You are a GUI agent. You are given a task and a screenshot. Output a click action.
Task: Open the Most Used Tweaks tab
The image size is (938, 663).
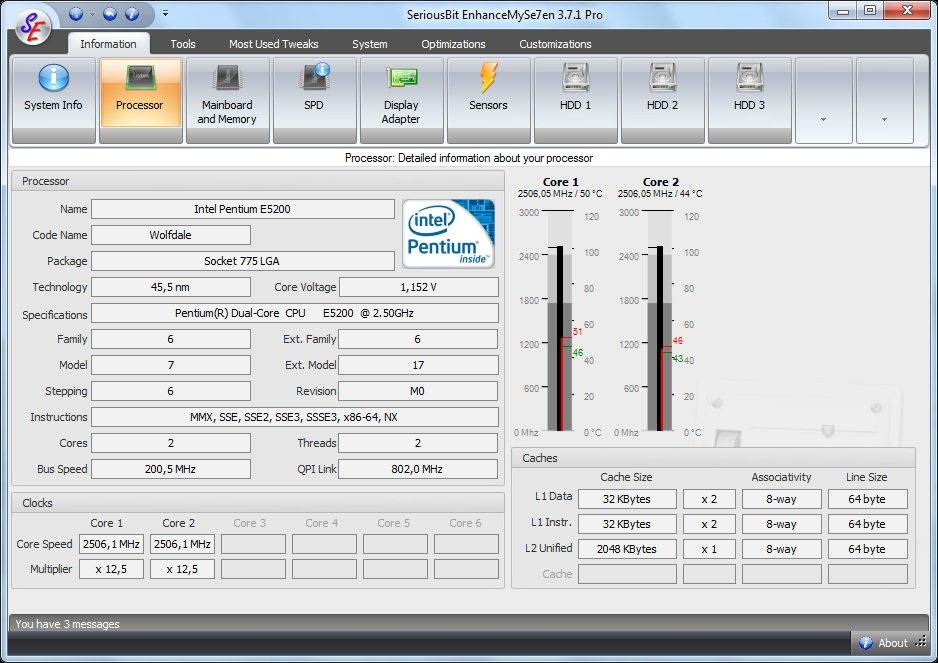tap(273, 44)
